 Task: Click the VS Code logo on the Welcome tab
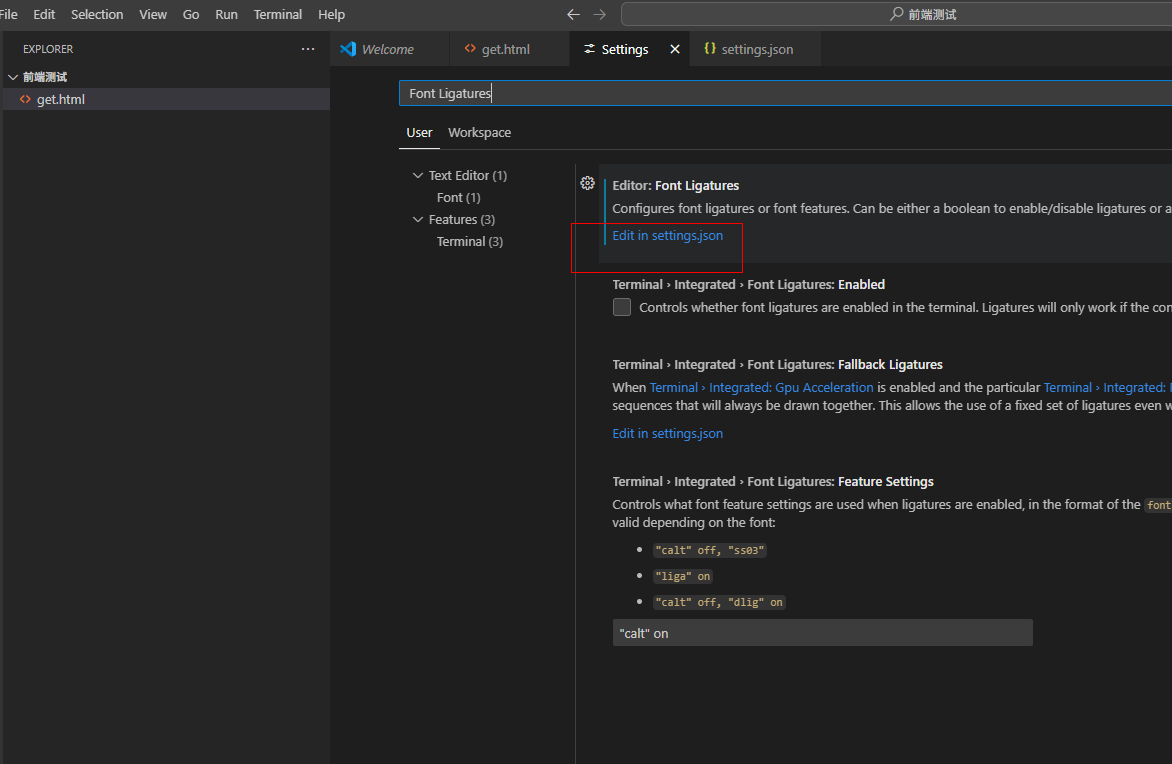(348, 49)
